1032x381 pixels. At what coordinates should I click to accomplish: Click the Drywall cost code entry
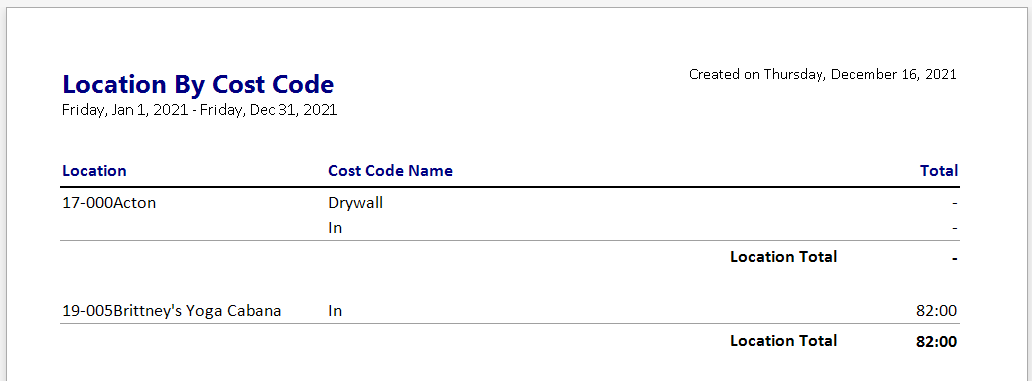tap(355, 203)
